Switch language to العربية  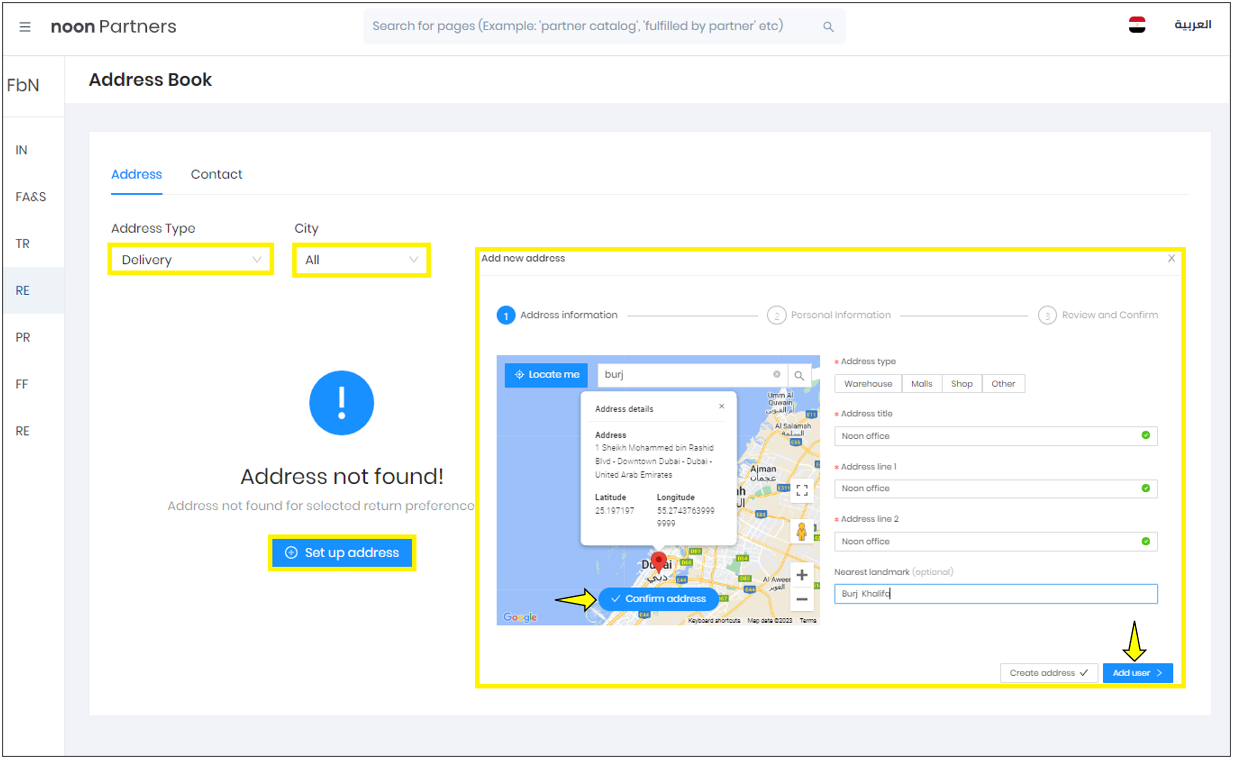pos(1192,25)
